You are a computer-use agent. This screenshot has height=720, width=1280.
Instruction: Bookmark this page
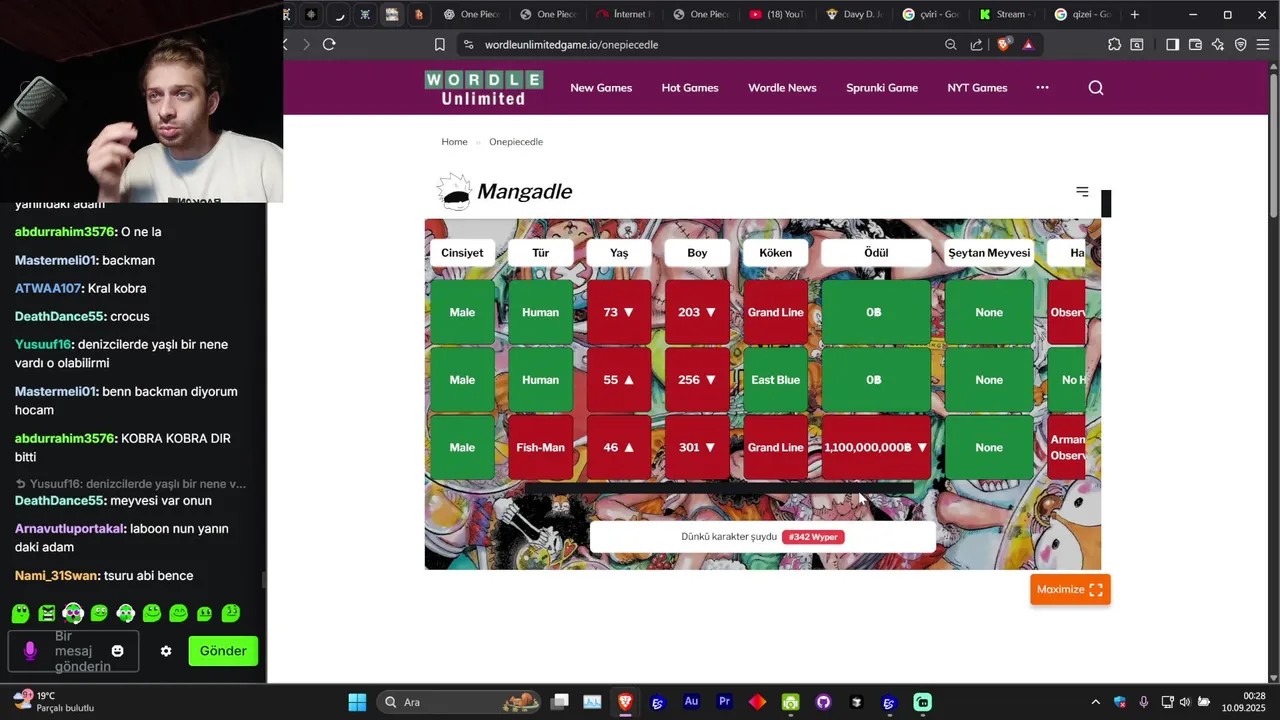pos(439,44)
